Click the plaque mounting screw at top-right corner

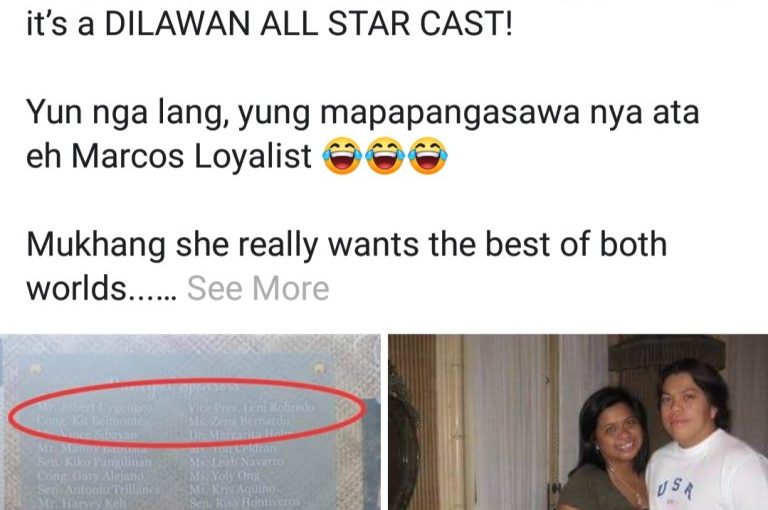[318, 368]
